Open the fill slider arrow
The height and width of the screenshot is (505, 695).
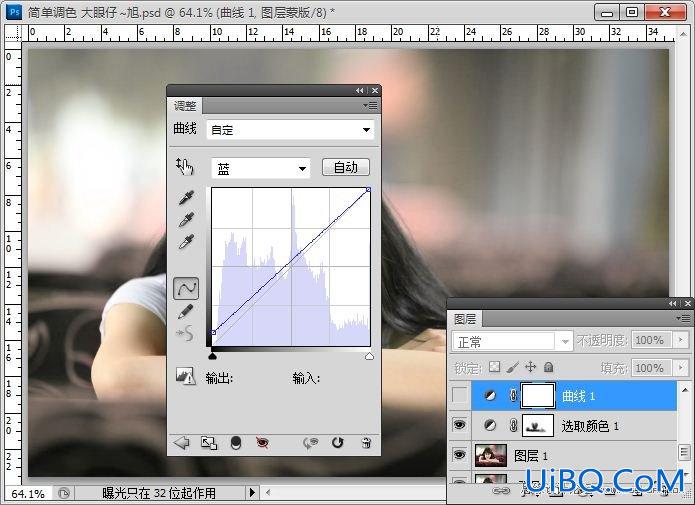point(681,368)
